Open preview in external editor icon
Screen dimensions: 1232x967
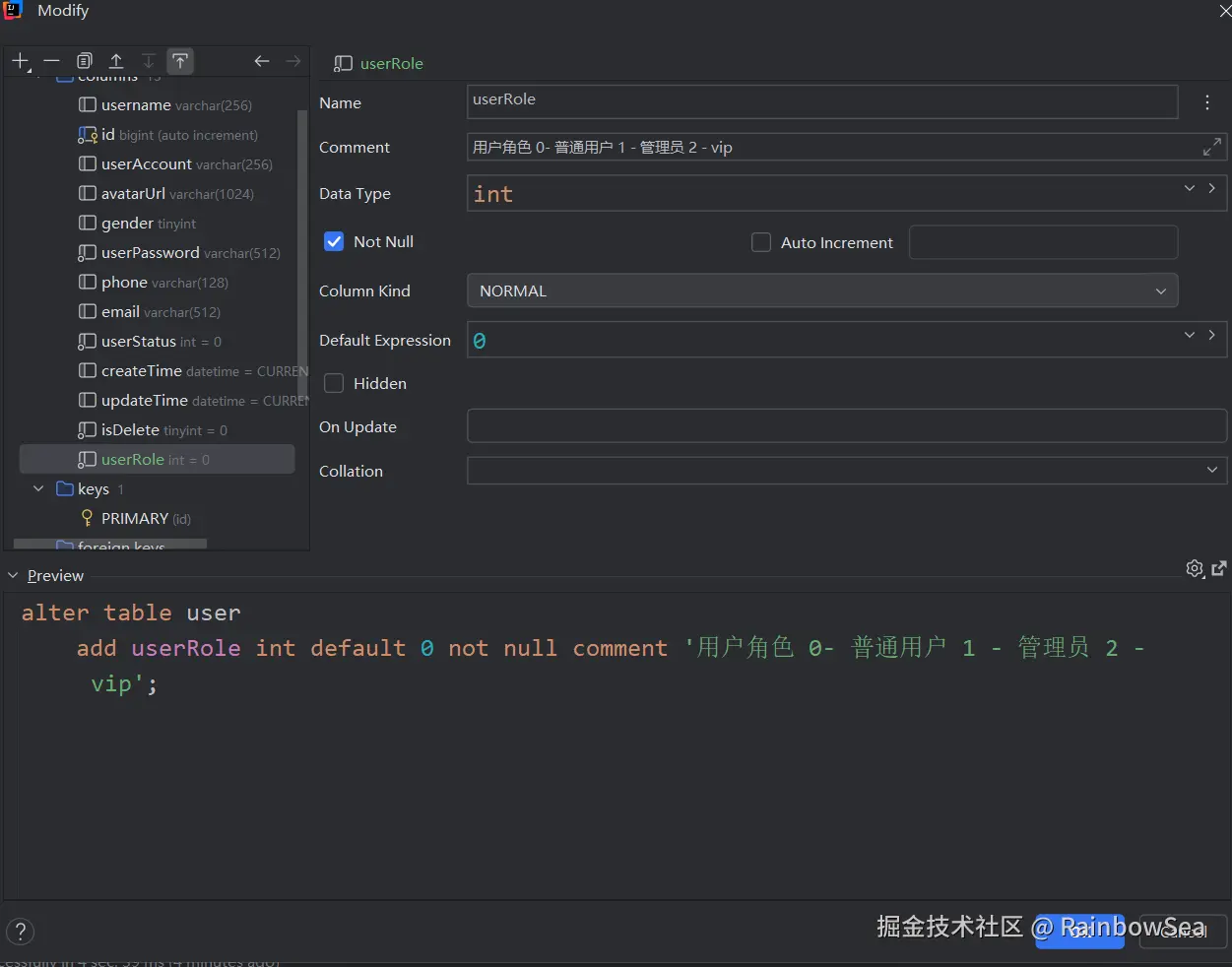click(1219, 568)
